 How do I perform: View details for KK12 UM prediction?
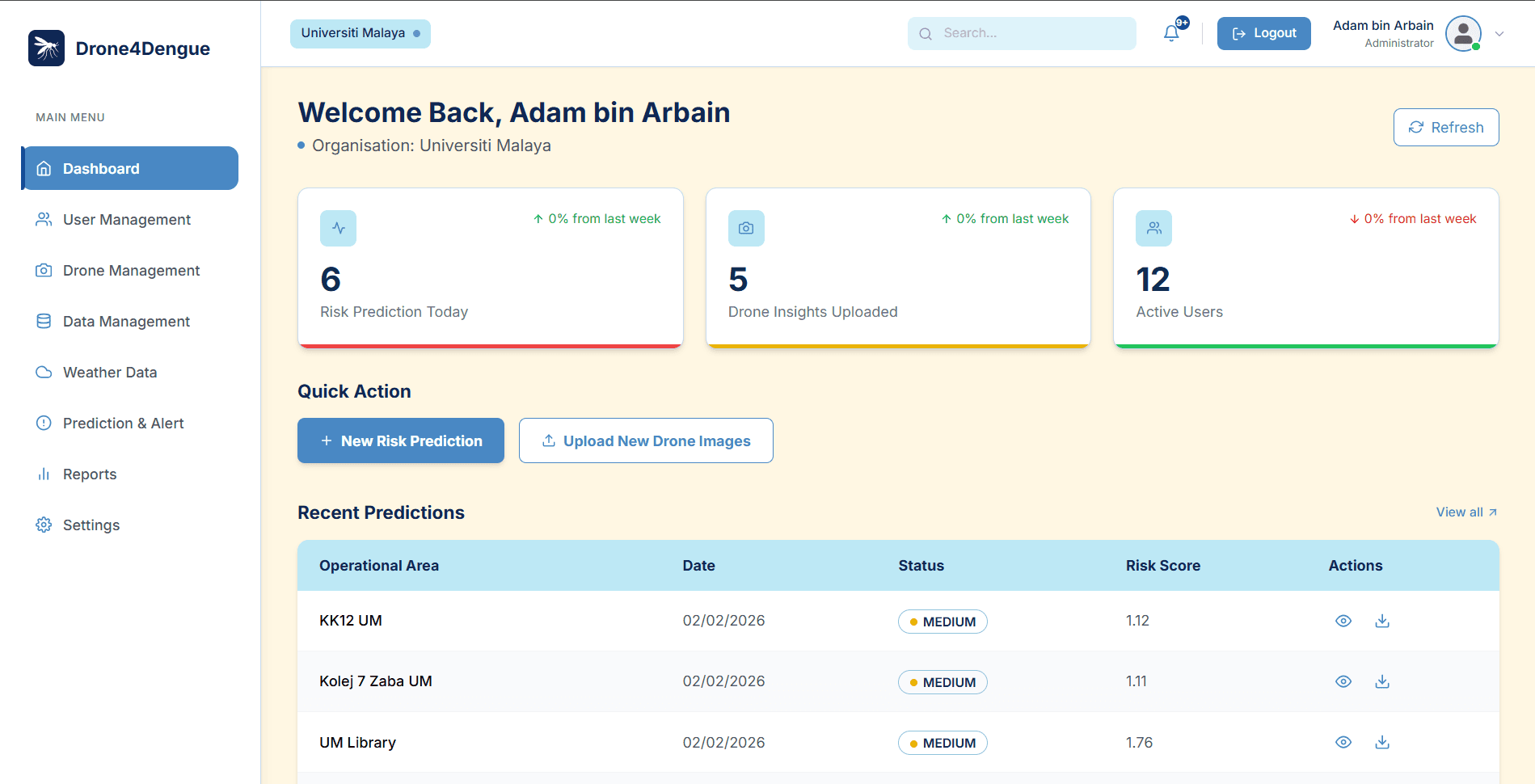pyautogui.click(x=1343, y=621)
